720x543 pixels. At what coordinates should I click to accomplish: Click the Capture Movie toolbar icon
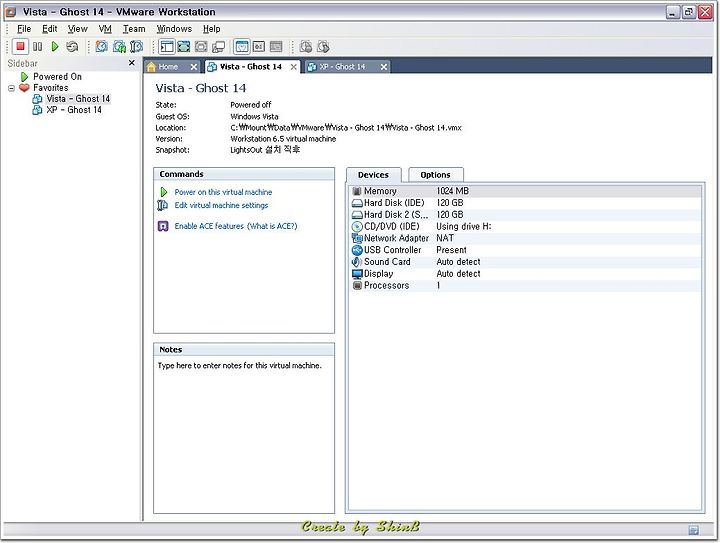pyautogui.click(x=306, y=47)
